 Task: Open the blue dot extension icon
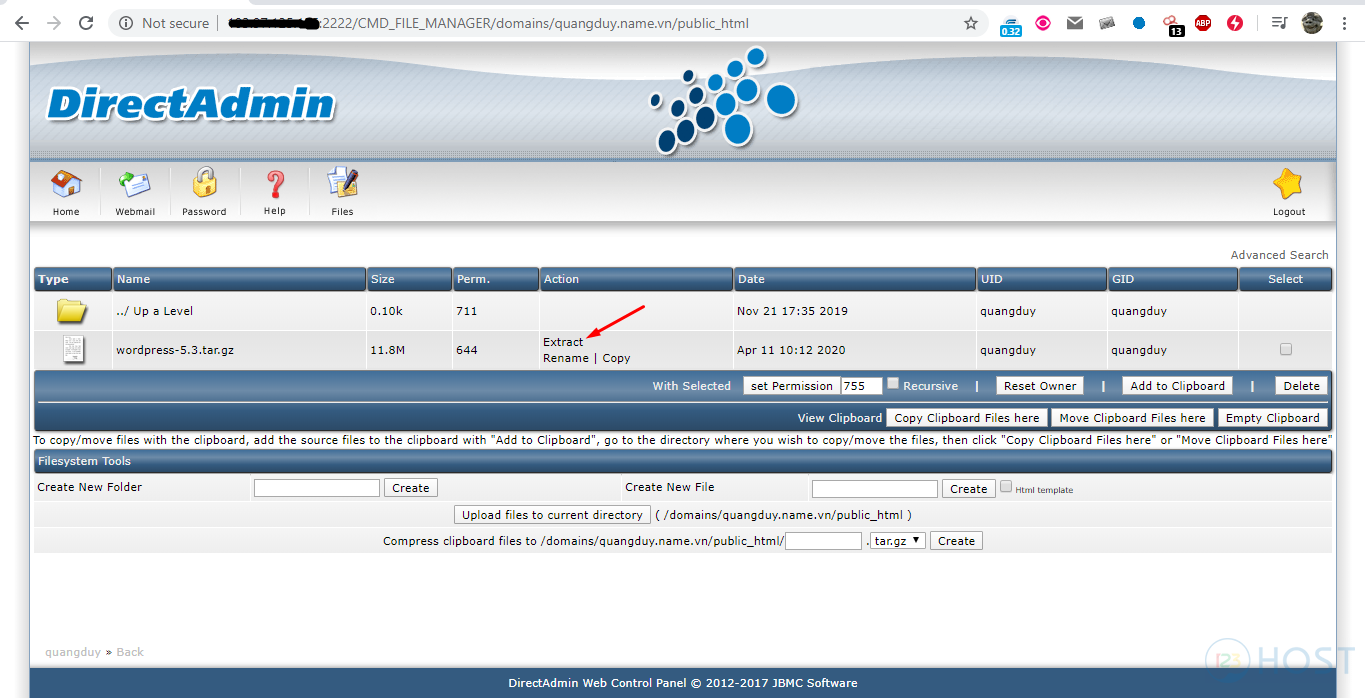[1139, 23]
